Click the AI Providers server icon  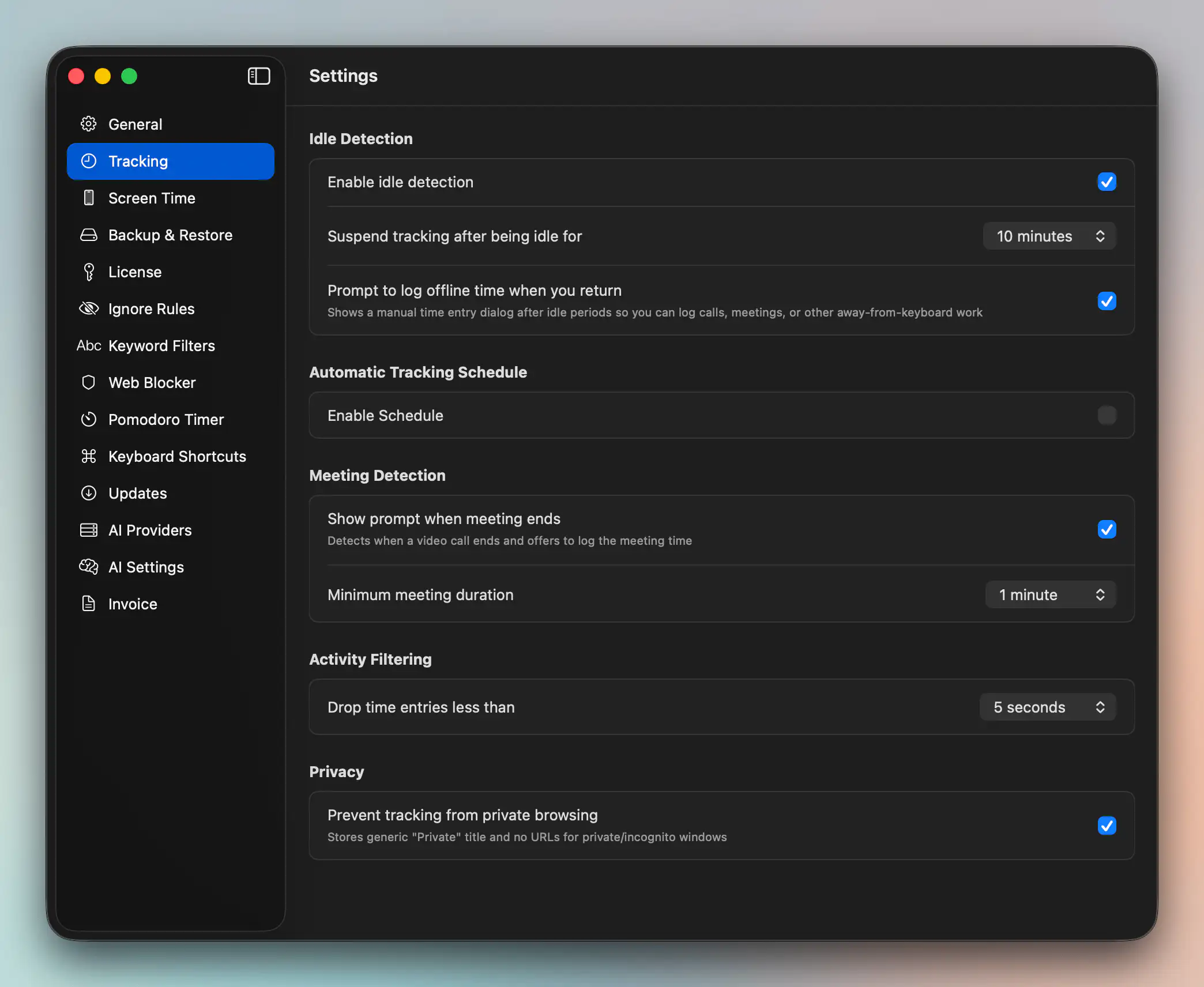88,530
